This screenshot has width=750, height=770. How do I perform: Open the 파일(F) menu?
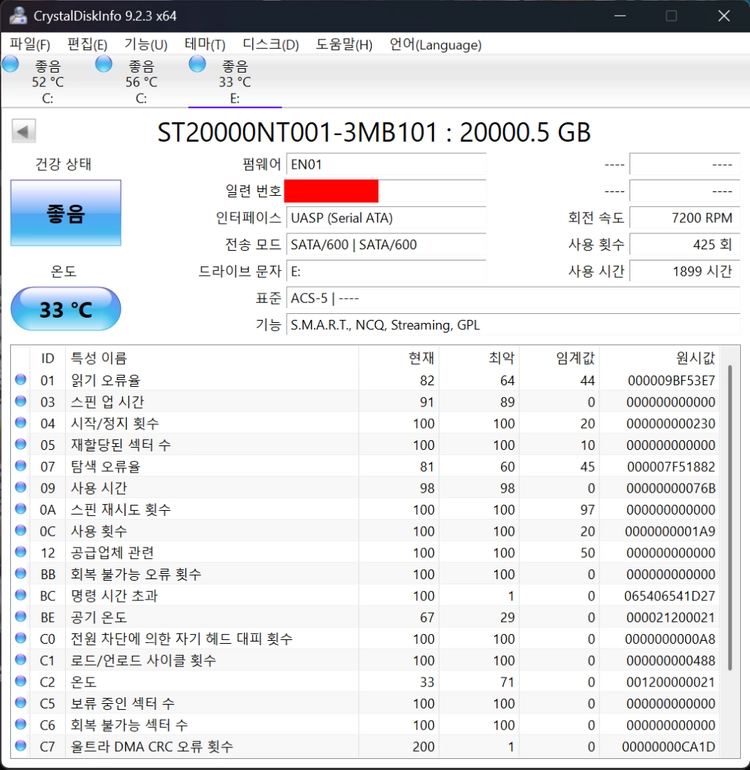click(x=30, y=45)
